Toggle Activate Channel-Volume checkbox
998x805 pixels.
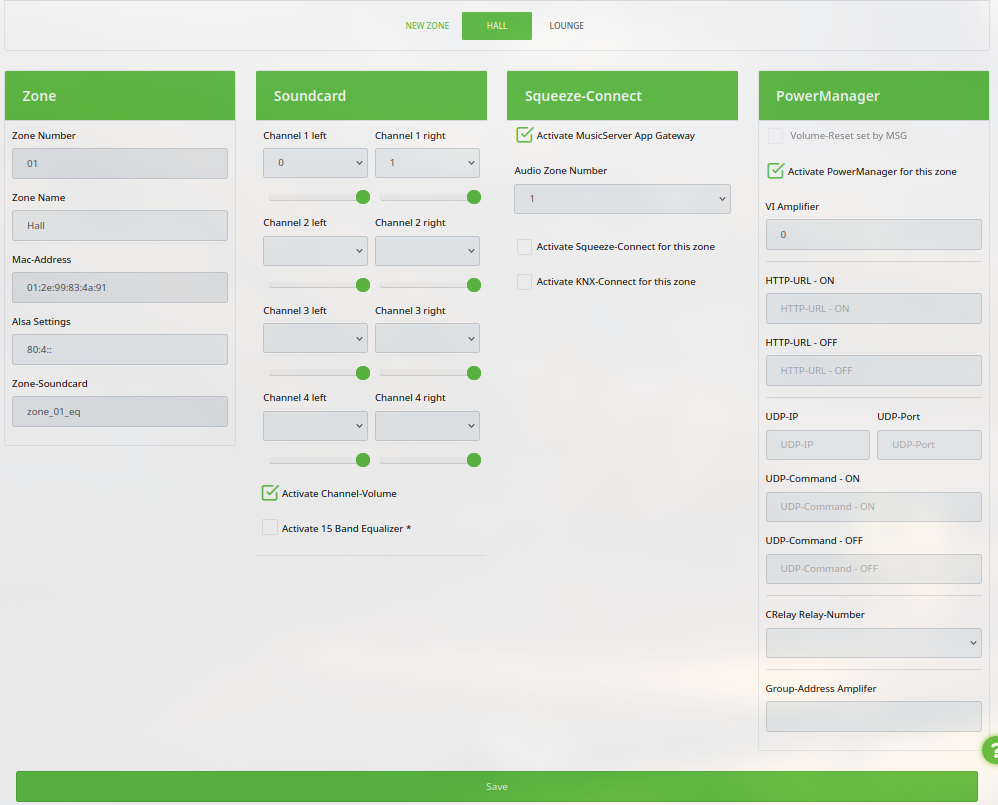click(x=270, y=493)
